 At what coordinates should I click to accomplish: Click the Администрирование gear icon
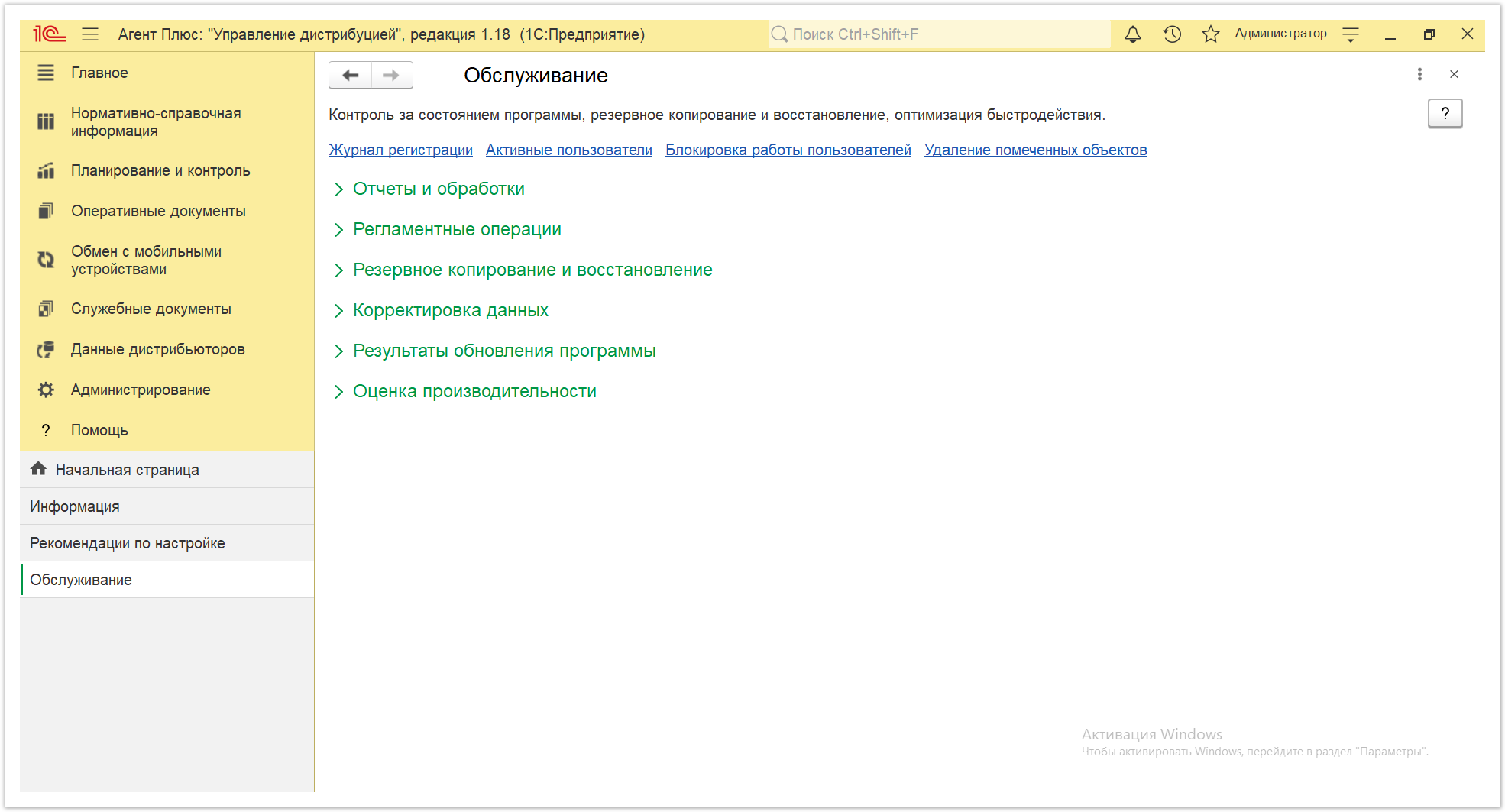[x=46, y=390]
